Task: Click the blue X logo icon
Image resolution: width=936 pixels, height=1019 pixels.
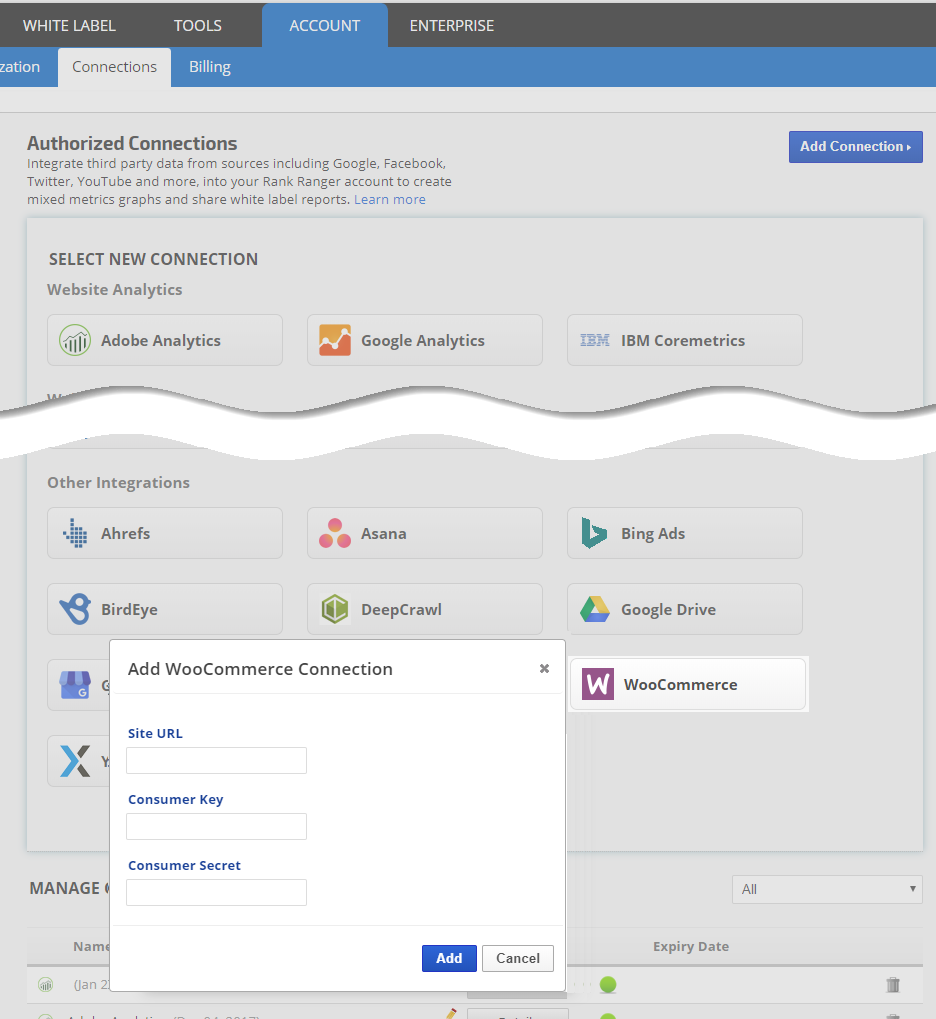Action: [x=75, y=761]
